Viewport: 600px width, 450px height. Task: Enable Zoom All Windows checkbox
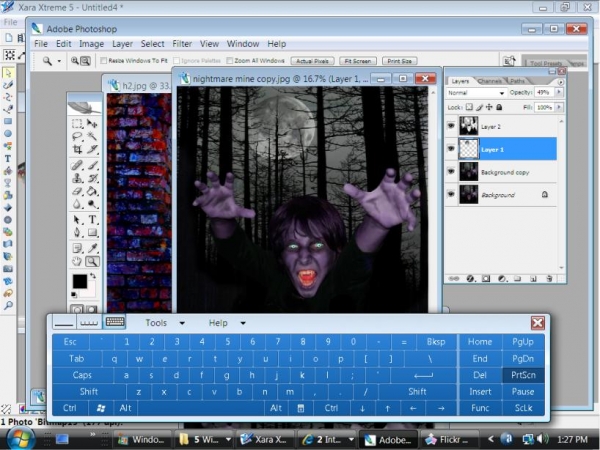(230, 60)
